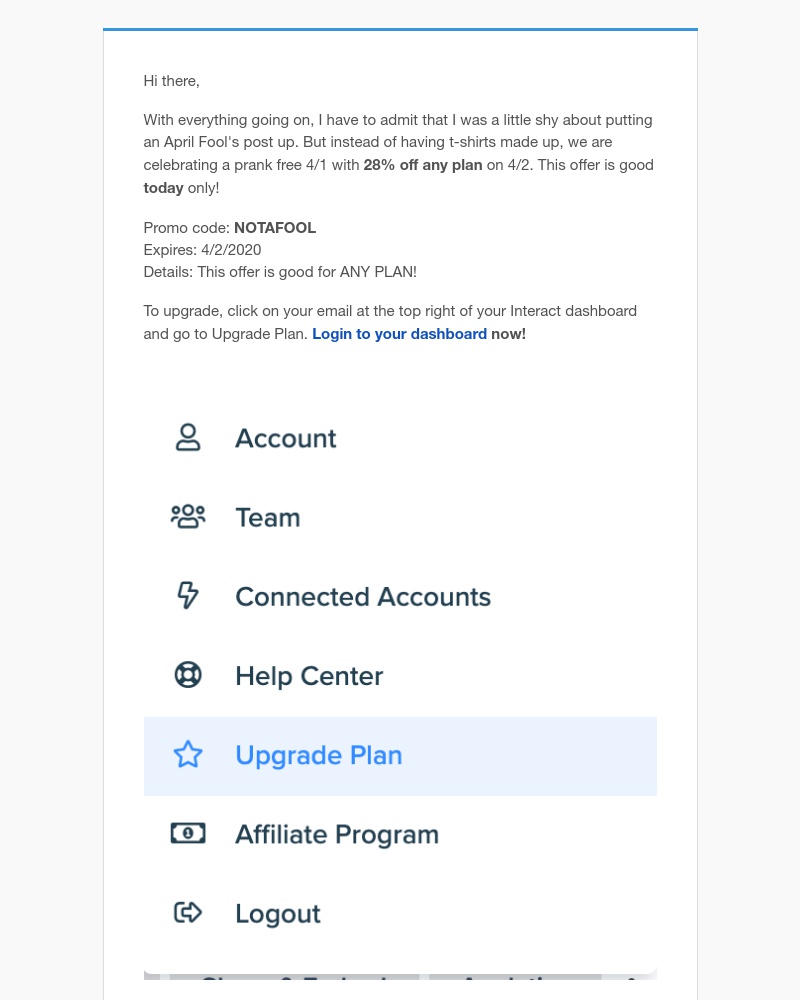The width and height of the screenshot is (800, 1000).
Task: Click the Affiliate Program money bill icon
Action: click(188, 834)
